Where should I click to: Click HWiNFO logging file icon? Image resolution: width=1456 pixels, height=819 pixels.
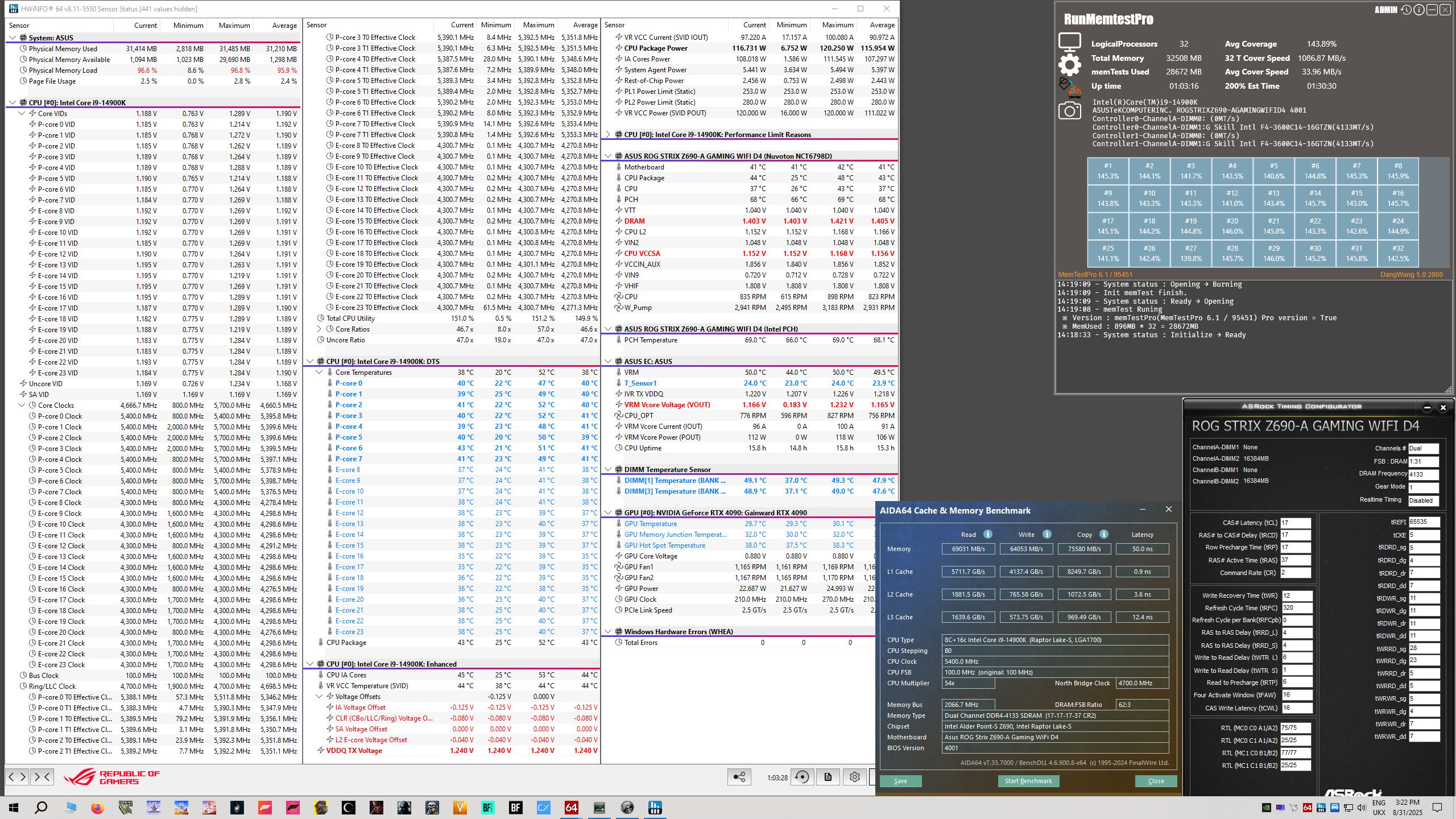tap(828, 777)
